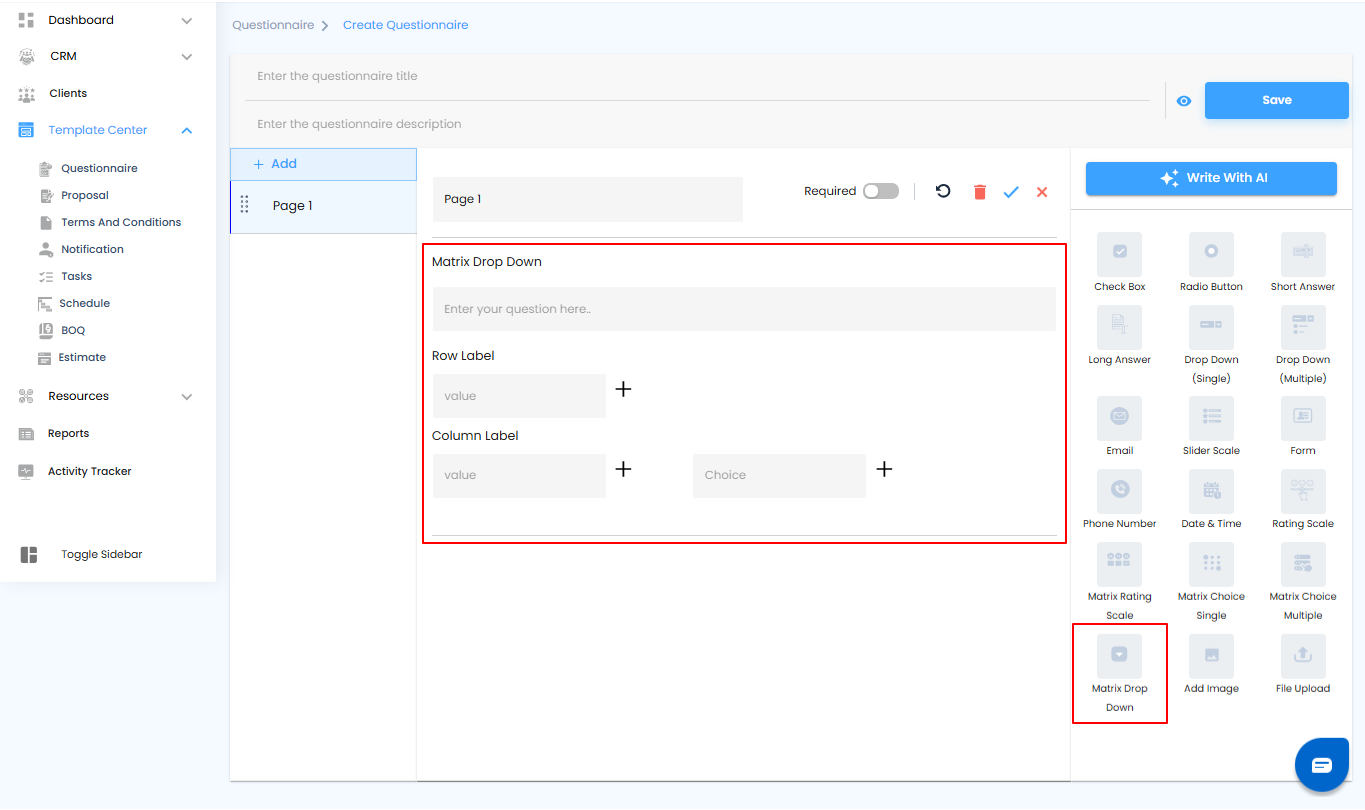Click the eye preview icon
Image resolution: width=1365 pixels, height=810 pixels.
1184,101
